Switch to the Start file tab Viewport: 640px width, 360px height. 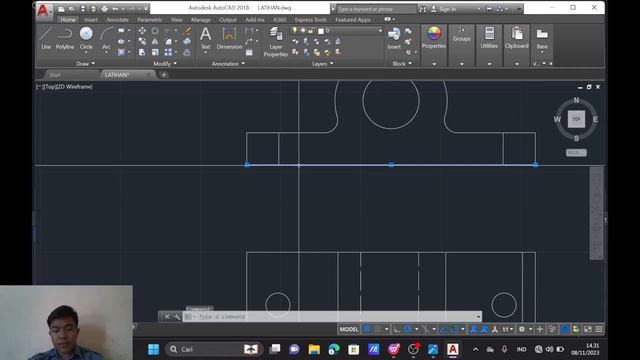[x=55, y=75]
